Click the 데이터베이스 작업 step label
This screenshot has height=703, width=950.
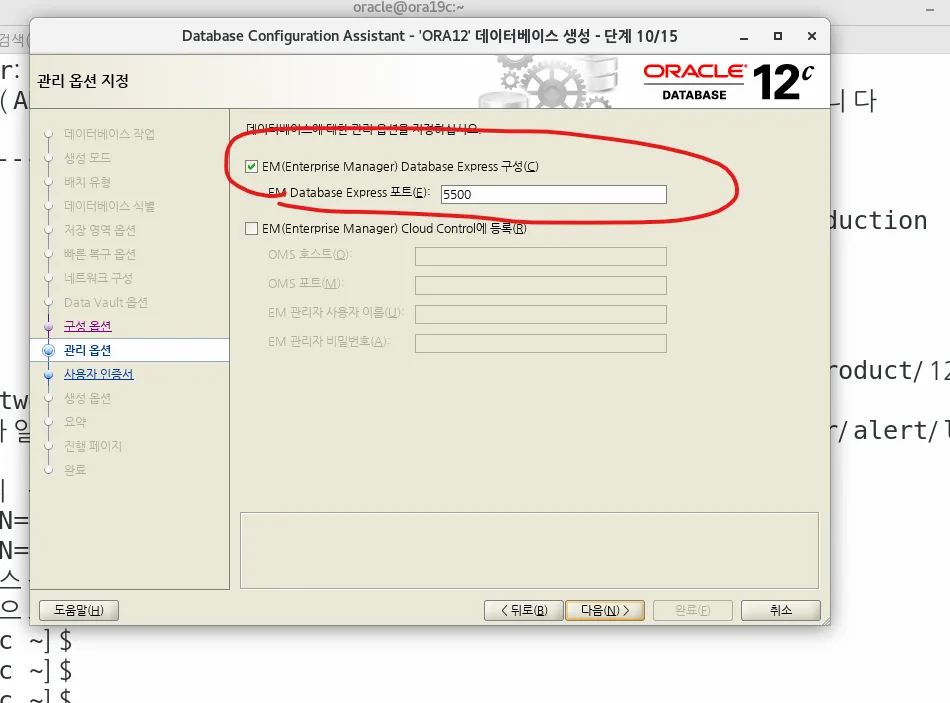coord(110,134)
